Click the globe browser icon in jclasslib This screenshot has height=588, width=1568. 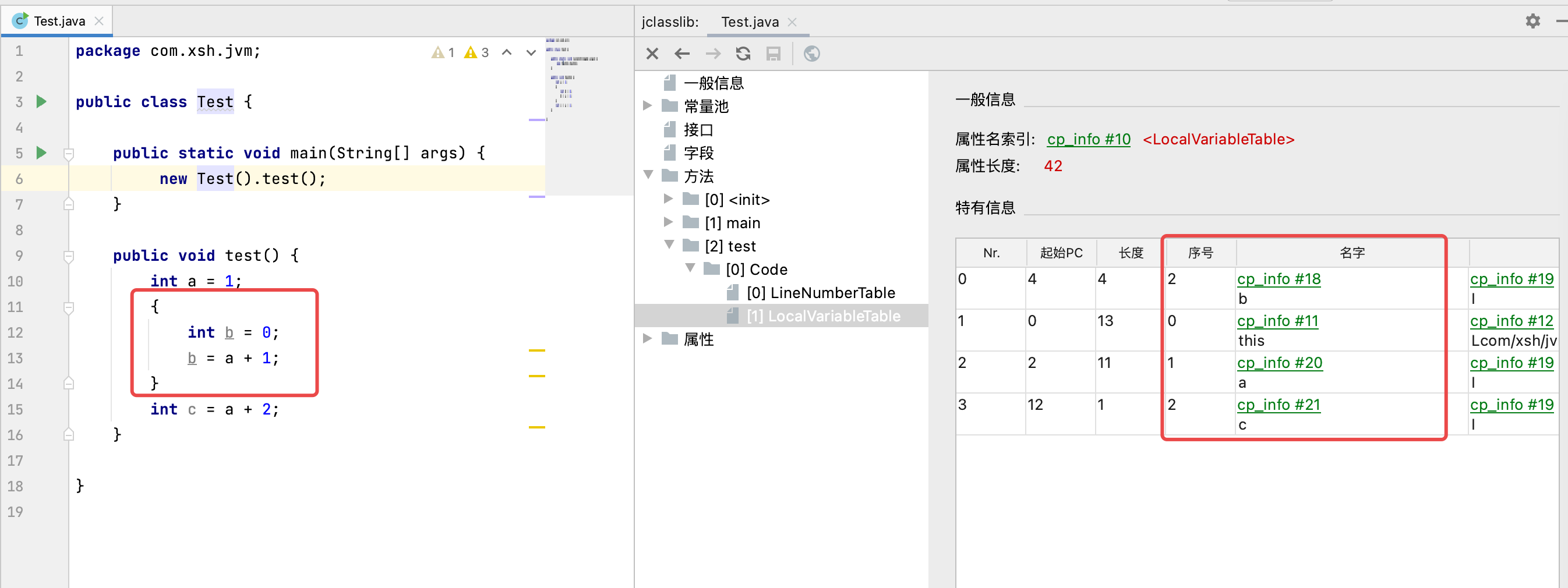pos(811,54)
